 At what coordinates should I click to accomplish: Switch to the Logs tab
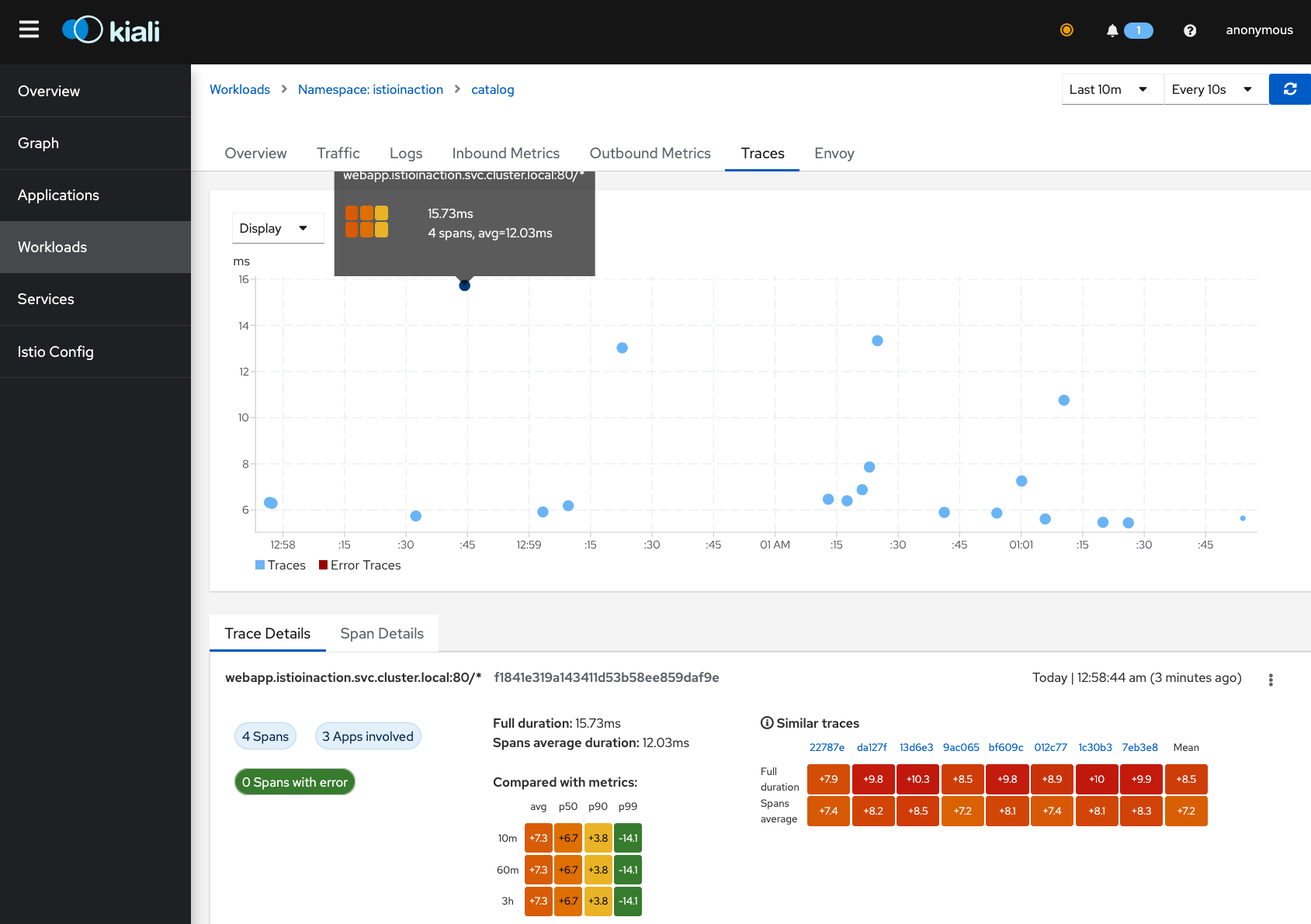[x=406, y=153]
